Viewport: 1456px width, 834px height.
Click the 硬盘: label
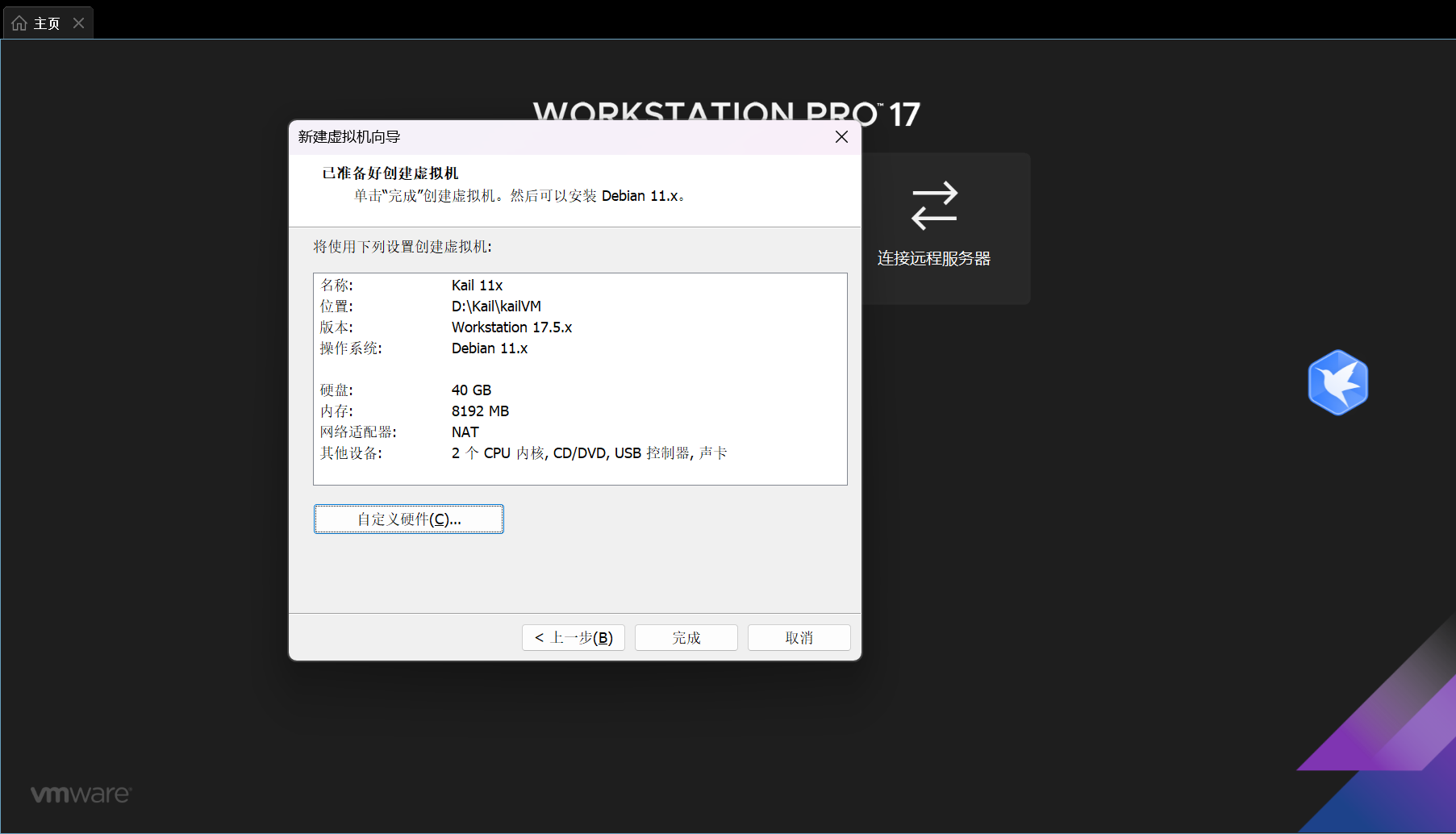coord(336,390)
